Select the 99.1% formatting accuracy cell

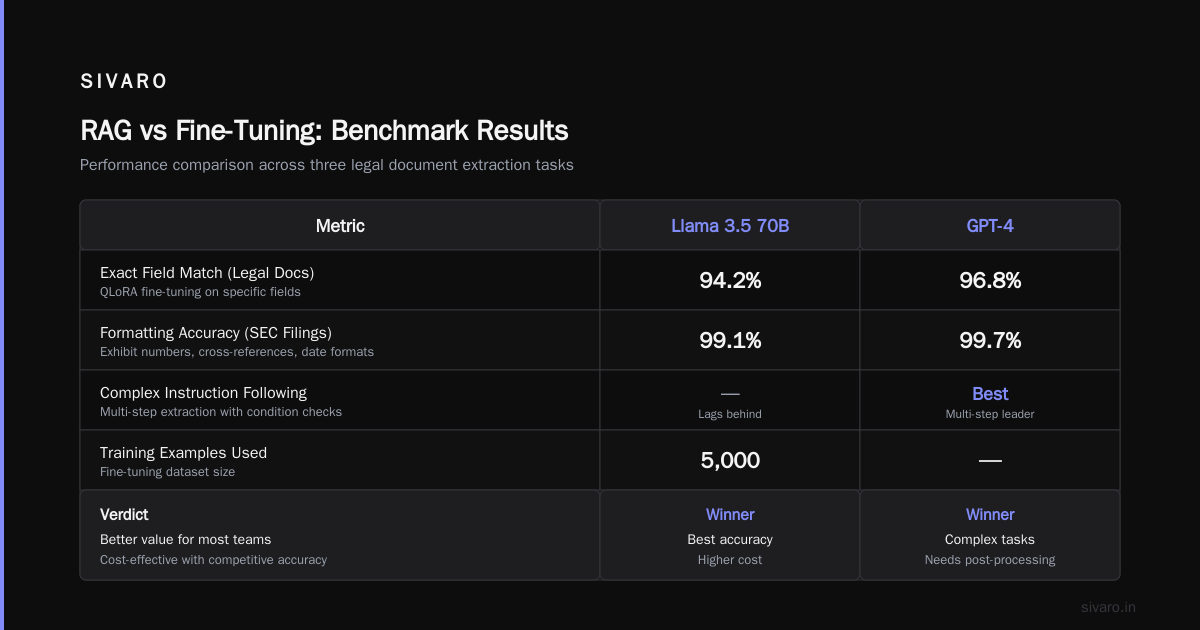click(730, 340)
